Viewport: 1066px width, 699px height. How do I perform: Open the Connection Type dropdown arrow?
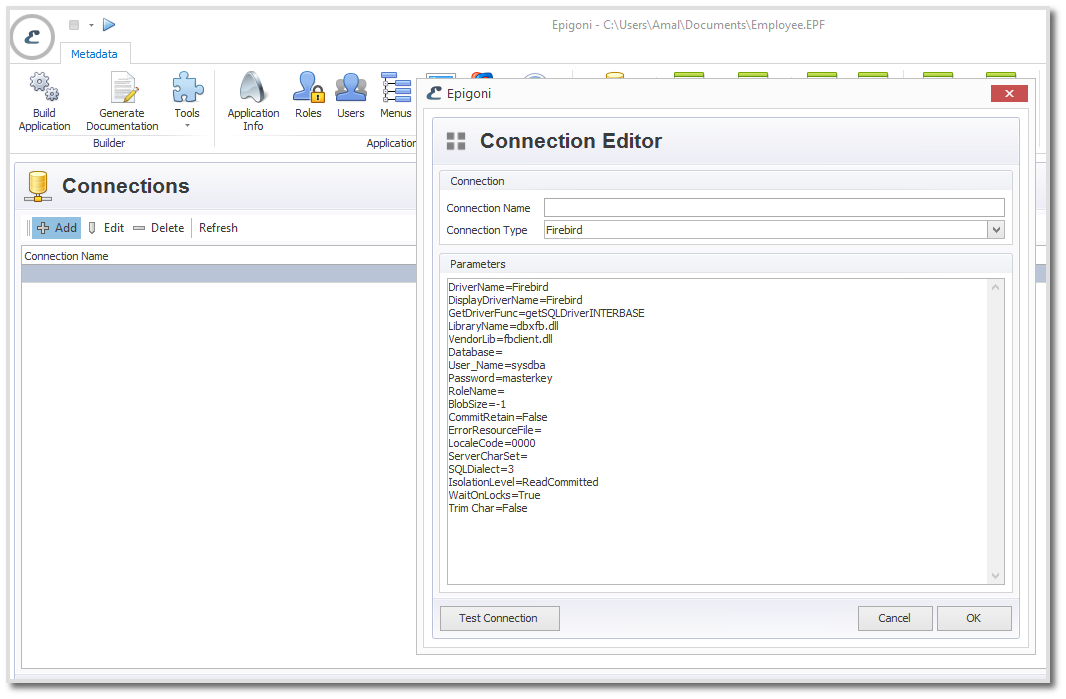pos(996,230)
